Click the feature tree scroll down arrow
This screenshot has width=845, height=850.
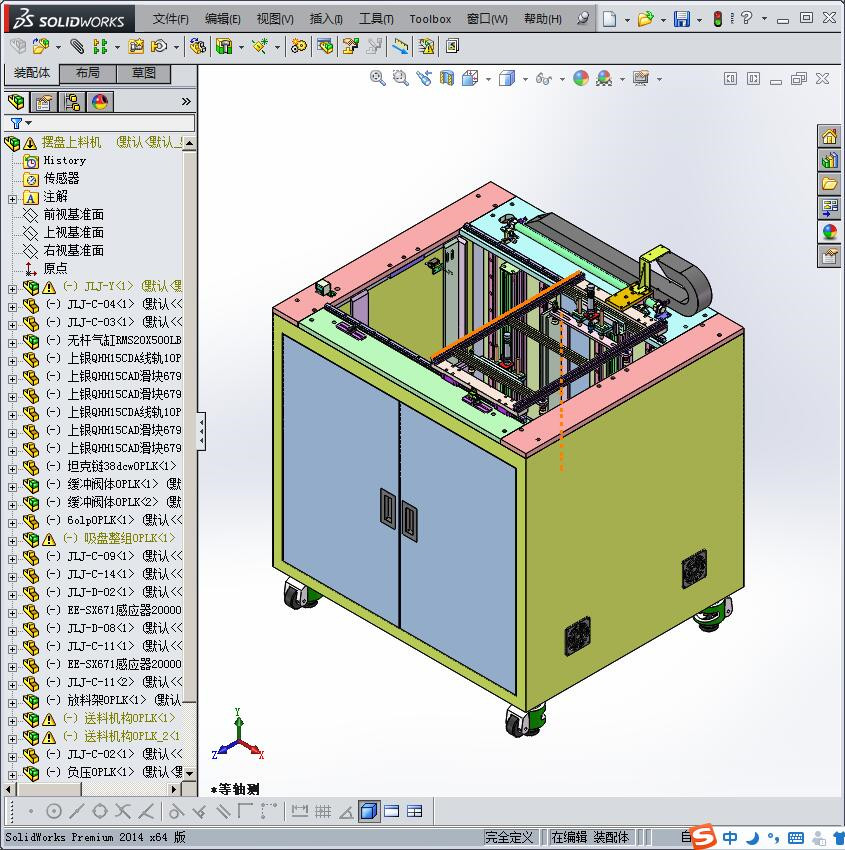[x=189, y=774]
